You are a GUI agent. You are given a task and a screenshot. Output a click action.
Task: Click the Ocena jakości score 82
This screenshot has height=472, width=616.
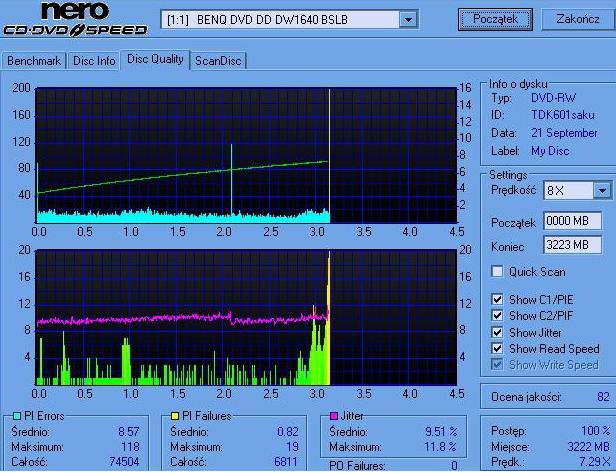(603, 397)
